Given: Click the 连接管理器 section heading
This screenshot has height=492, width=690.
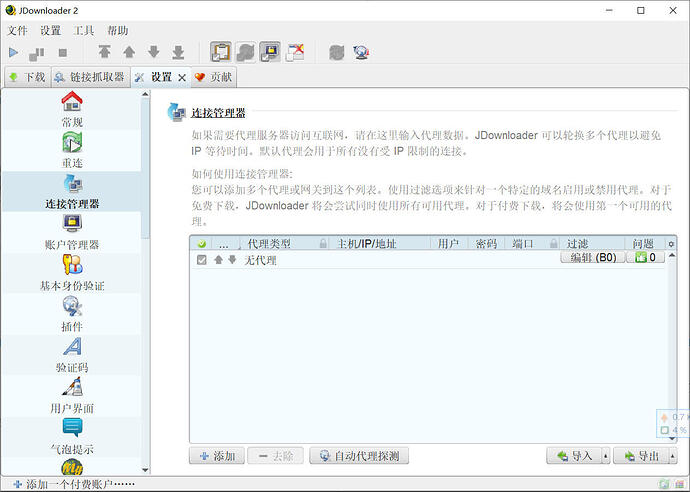Looking at the screenshot, I should click(218, 113).
